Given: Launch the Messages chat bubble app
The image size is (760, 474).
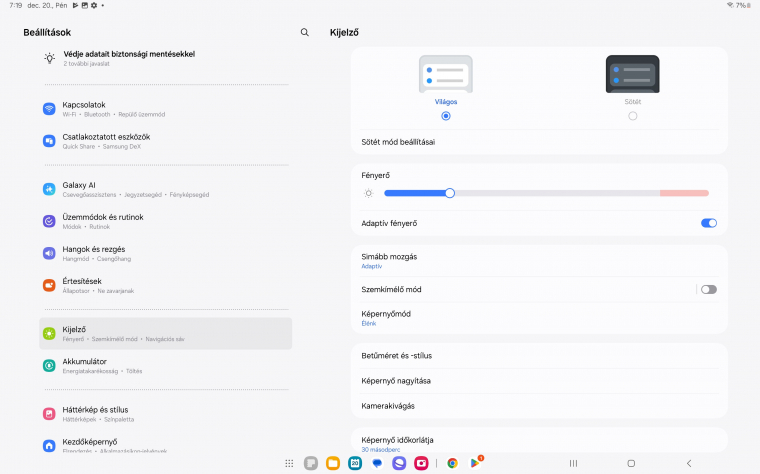Looking at the screenshot, I should click(377, 463).
